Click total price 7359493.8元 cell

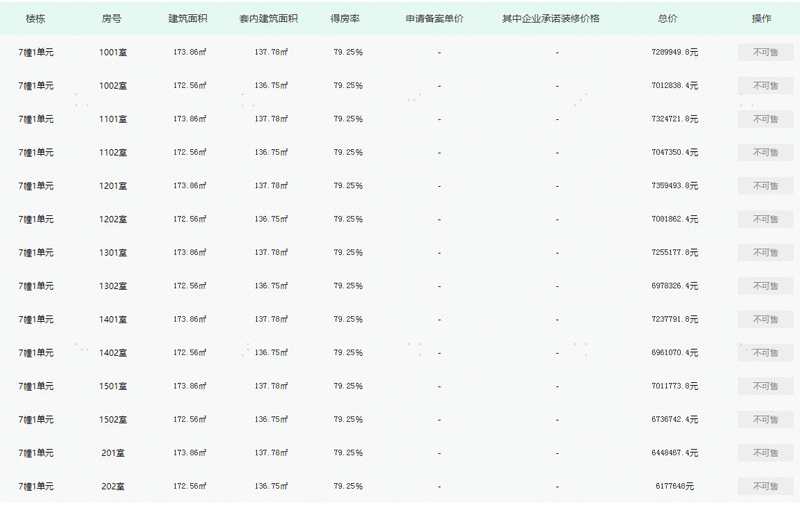pos(674,186)
